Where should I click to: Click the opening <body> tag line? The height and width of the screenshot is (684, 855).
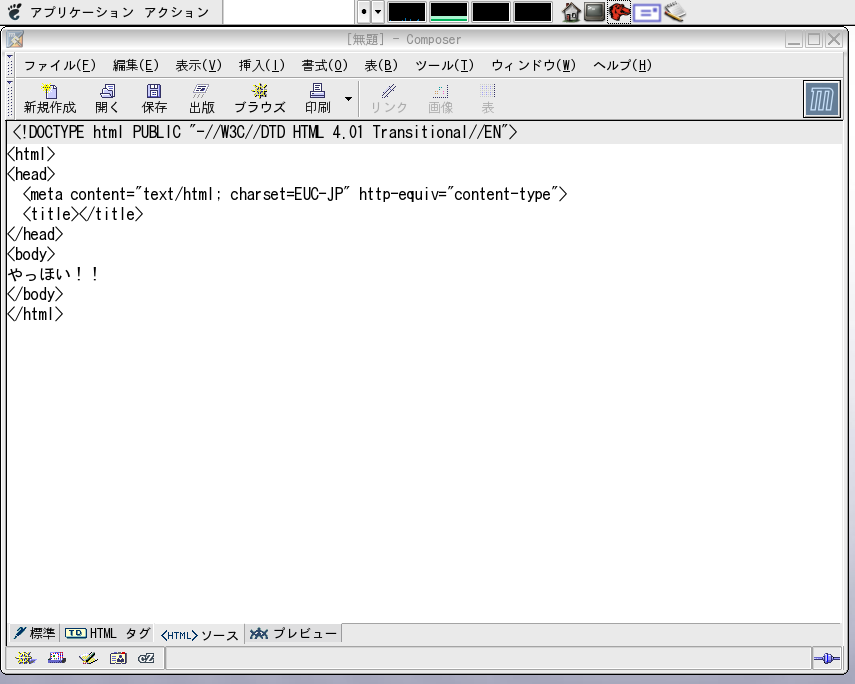tap(32, 254)
